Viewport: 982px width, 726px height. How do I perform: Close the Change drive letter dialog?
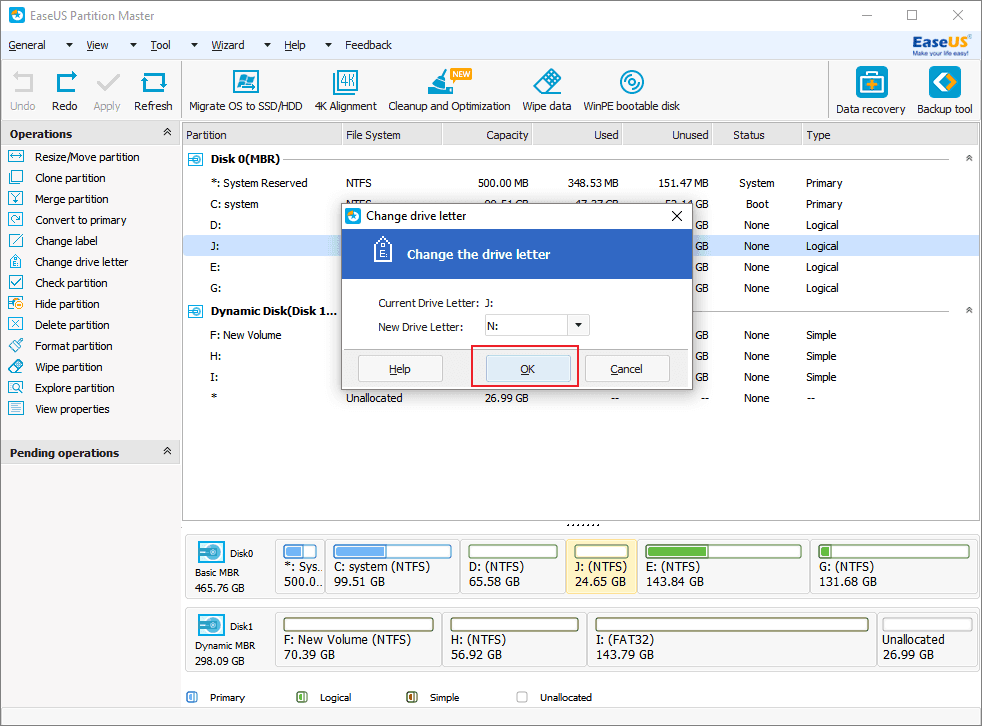click(x=676, y=216)
